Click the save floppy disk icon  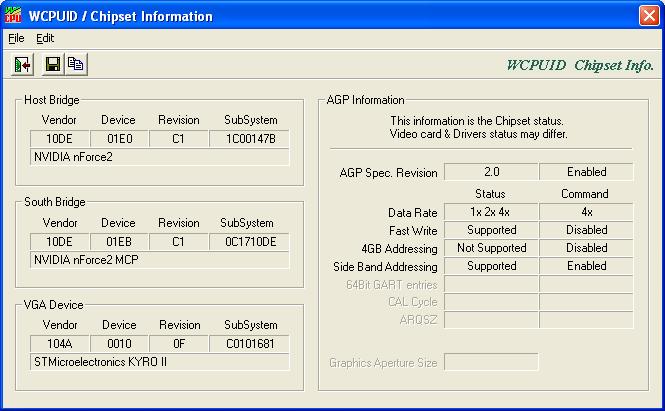pos(53,64)
